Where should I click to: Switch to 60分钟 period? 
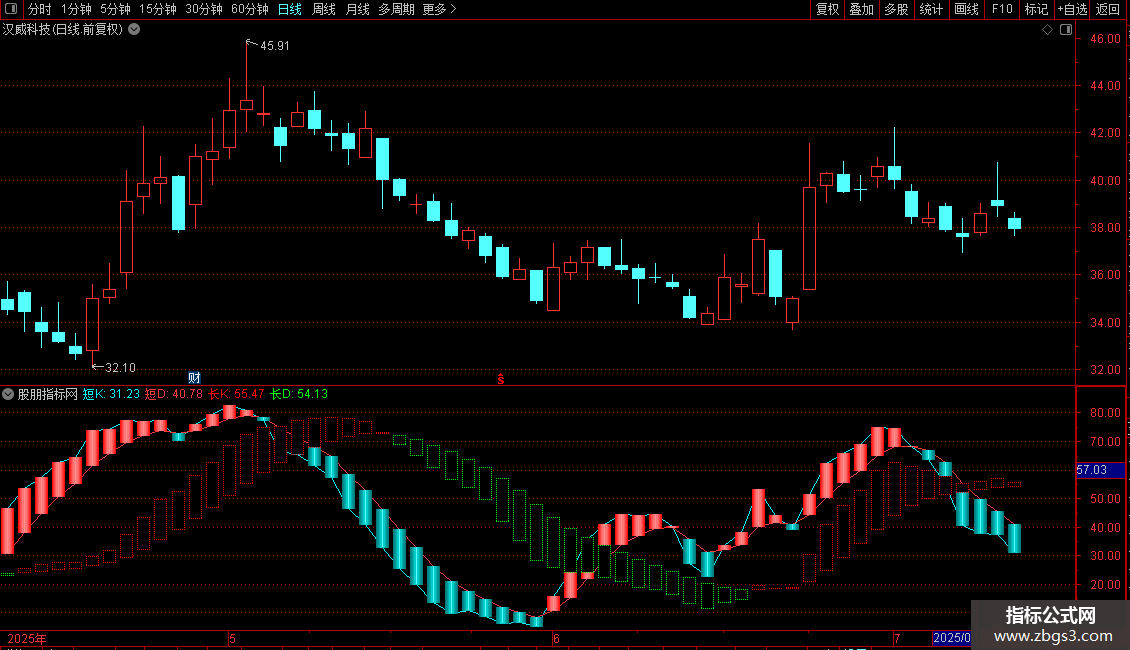(x=250, y=9)
